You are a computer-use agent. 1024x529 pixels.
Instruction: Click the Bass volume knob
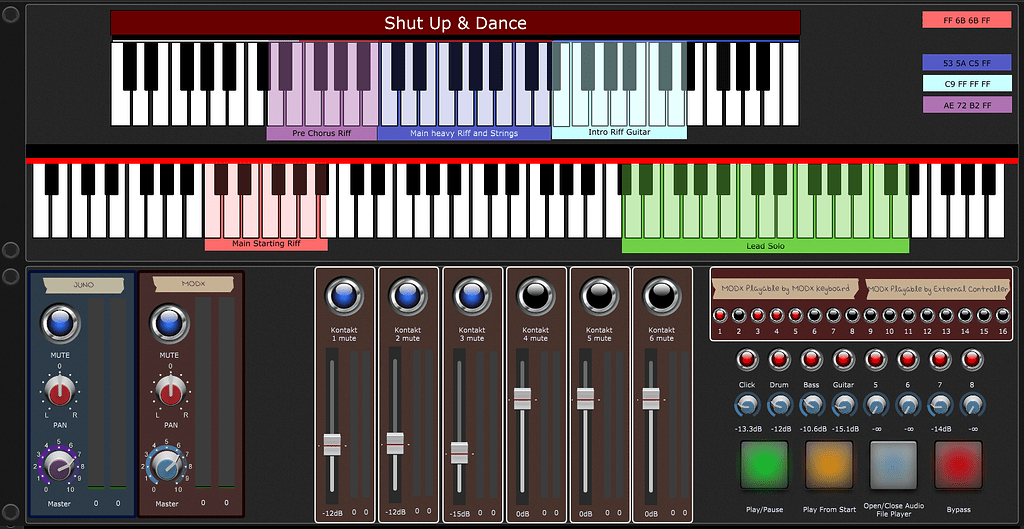click(x=812, y=405)
